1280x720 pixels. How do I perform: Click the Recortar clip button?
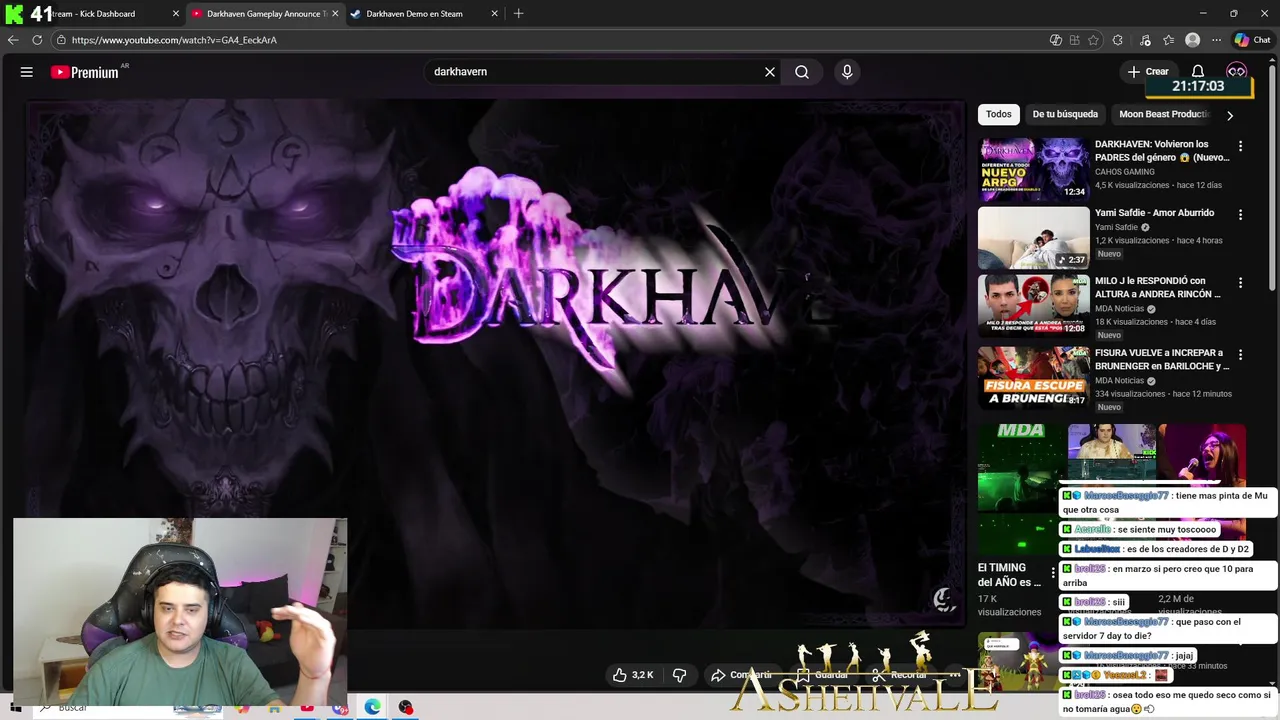tap(900, 675)
